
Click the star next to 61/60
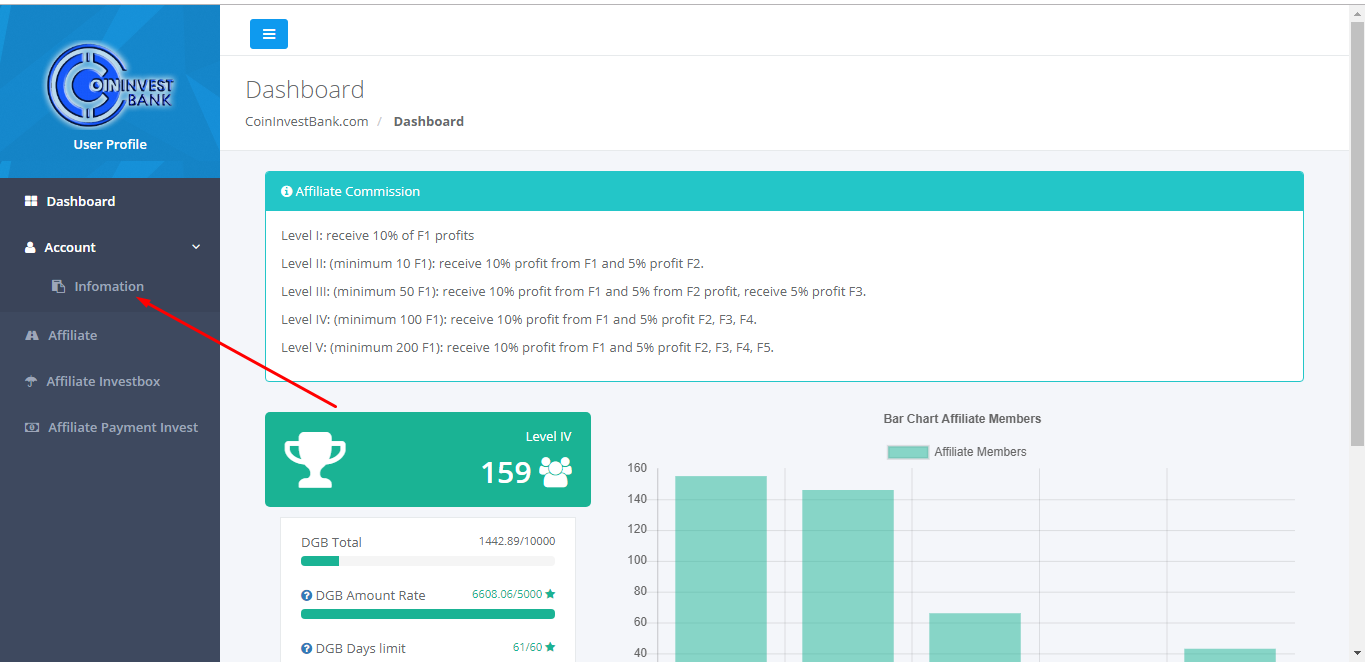(x=550, y=647)
